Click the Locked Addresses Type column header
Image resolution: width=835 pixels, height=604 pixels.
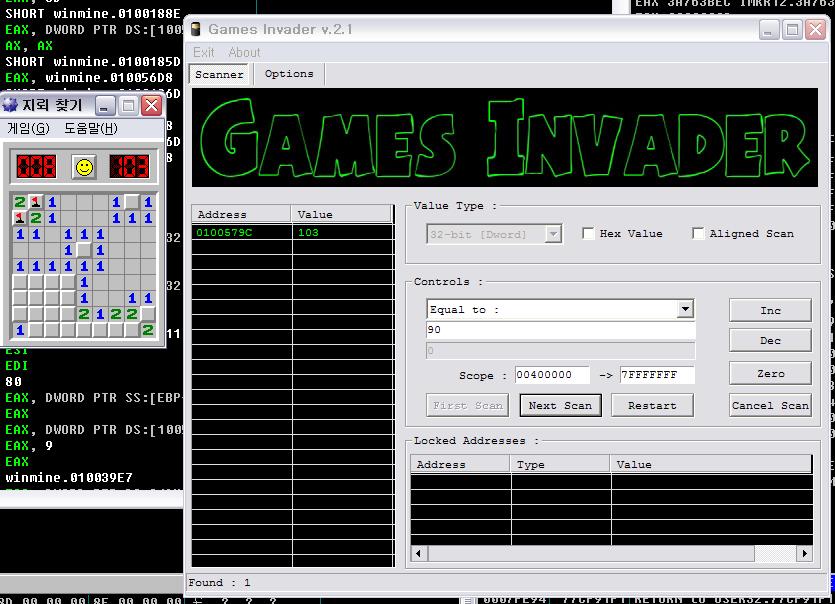coord(560,464)
